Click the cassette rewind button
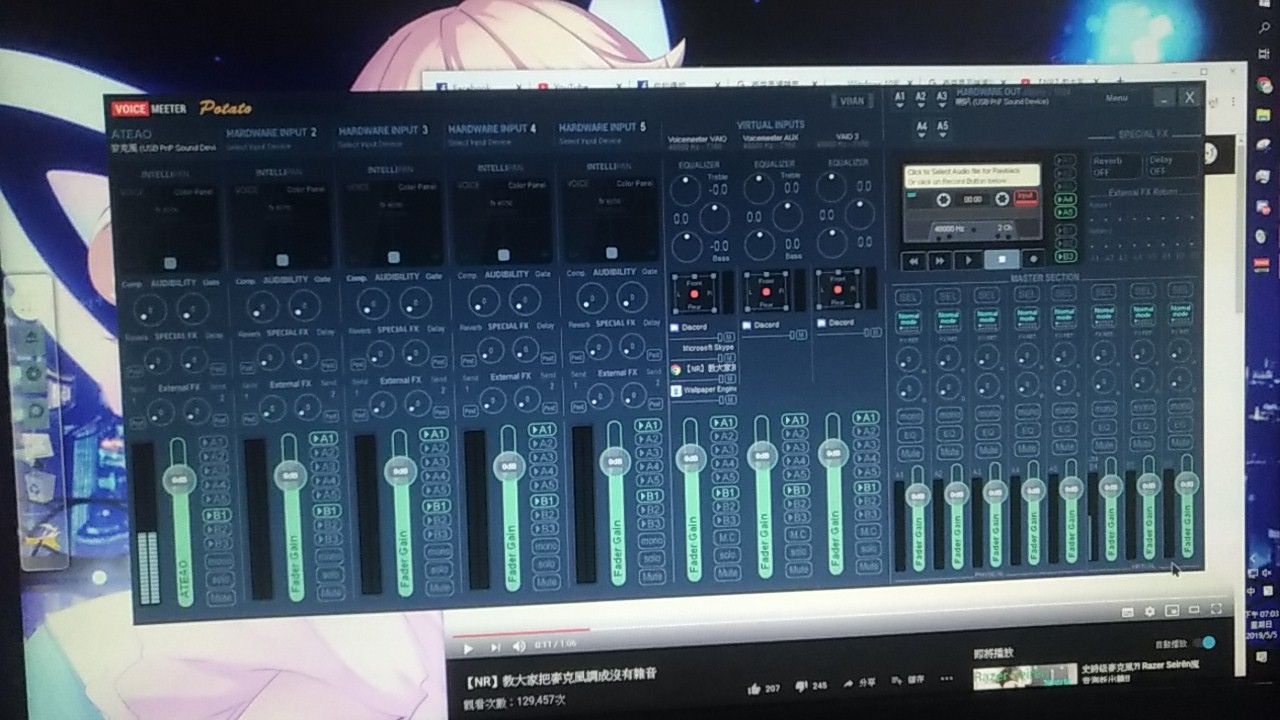 912,260
